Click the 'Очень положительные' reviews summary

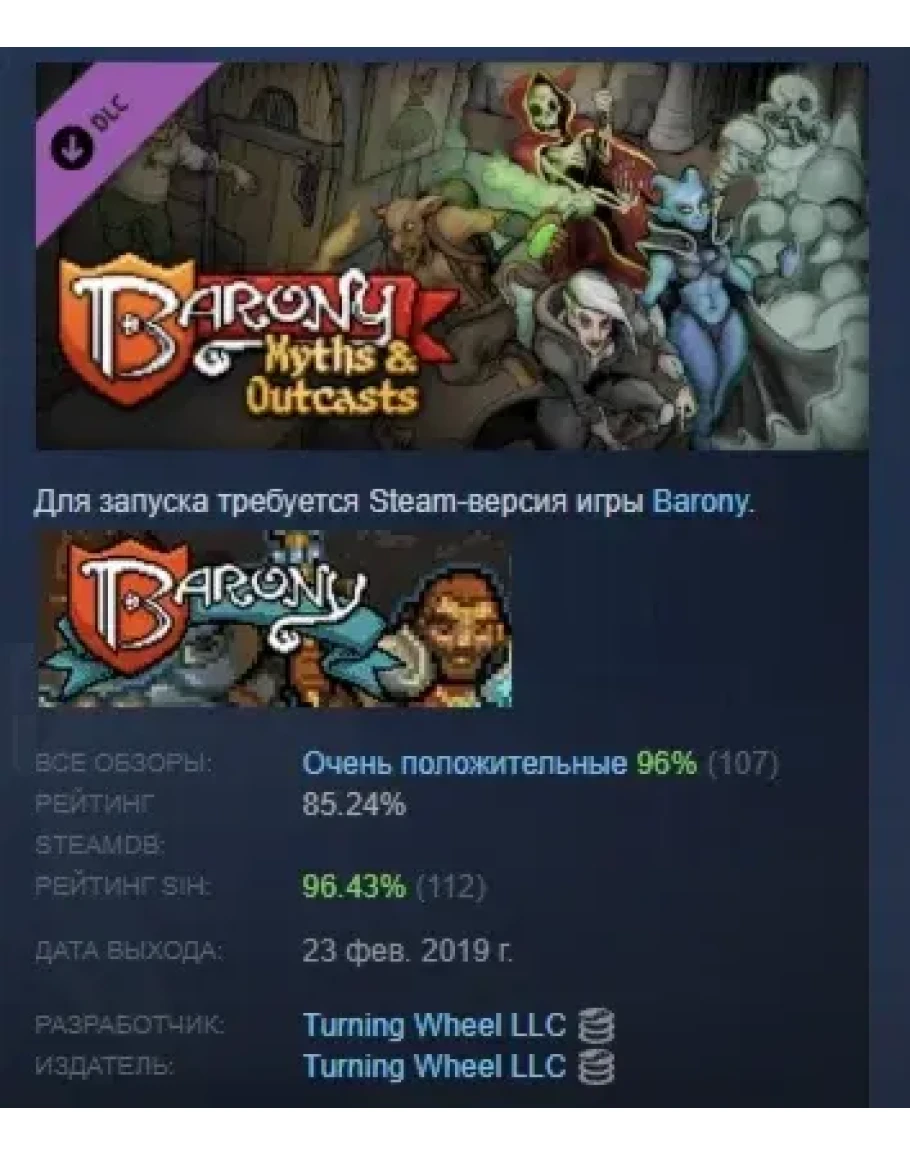(x=464, y=764)
